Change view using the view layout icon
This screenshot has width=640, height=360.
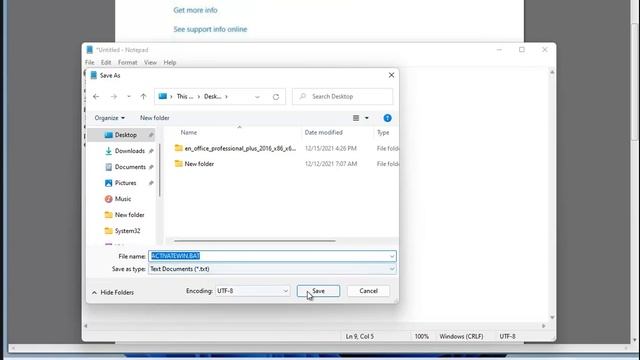point(356,118)
